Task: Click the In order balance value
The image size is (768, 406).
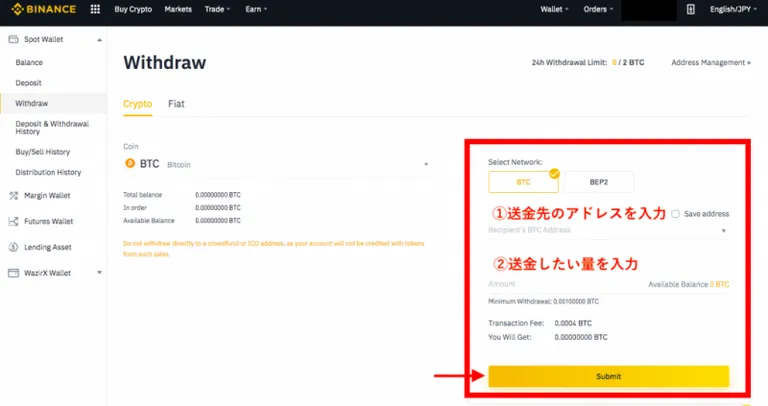Action: click(218, 208)
